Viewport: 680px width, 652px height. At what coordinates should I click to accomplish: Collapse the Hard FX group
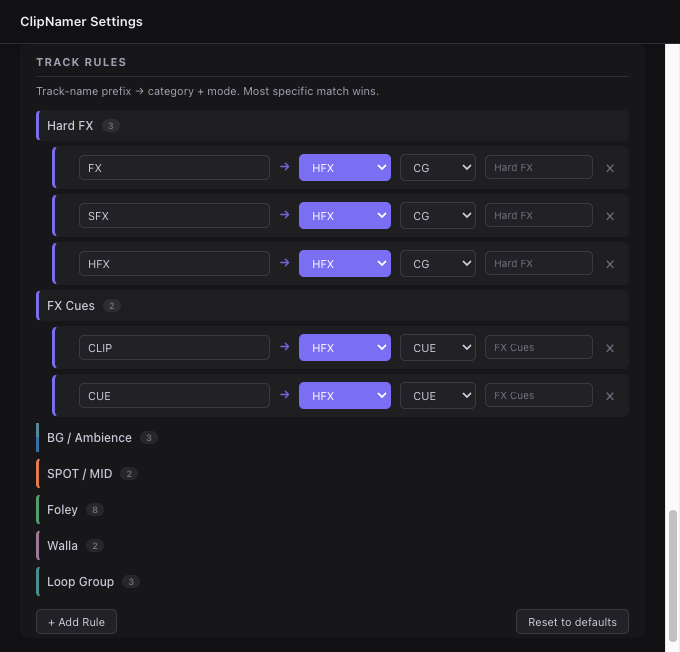point(332,125)
